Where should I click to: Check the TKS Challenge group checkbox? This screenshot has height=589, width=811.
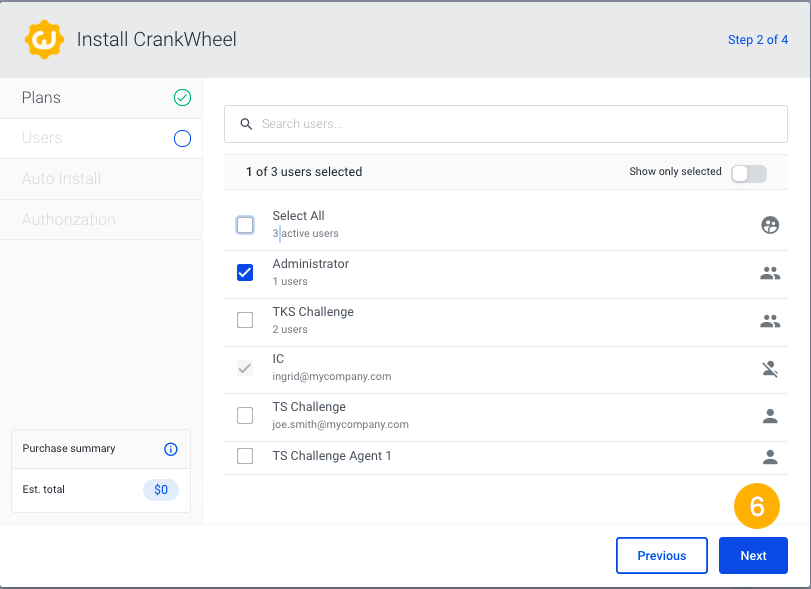(x=245, y=320)
